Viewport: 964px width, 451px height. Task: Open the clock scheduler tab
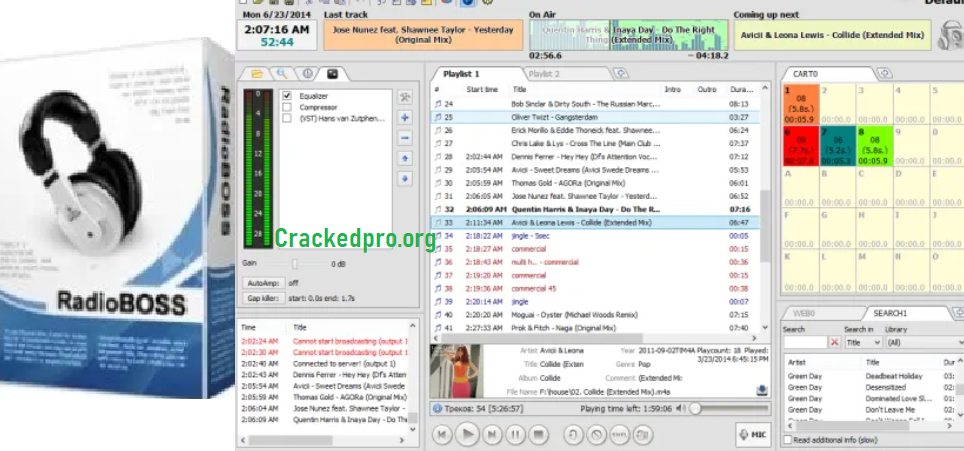tap(307, 74)
